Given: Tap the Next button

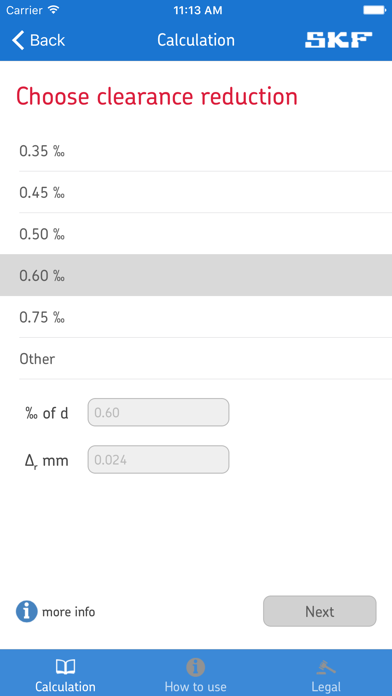Looking at the screenshot, I should click(x=320, y=611).
